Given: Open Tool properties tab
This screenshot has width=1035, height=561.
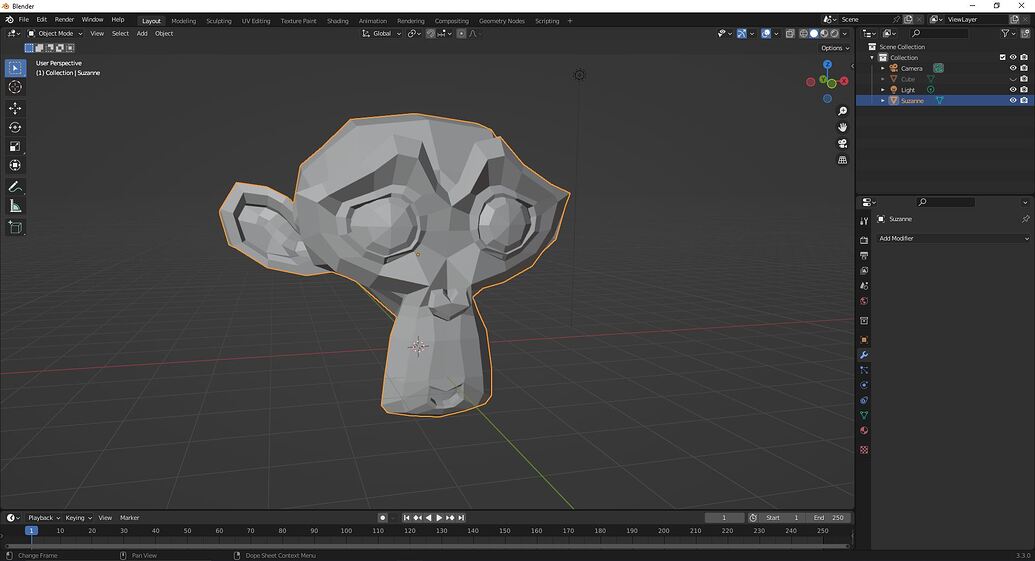Looking at the screenshot, I should click(864, 221).
